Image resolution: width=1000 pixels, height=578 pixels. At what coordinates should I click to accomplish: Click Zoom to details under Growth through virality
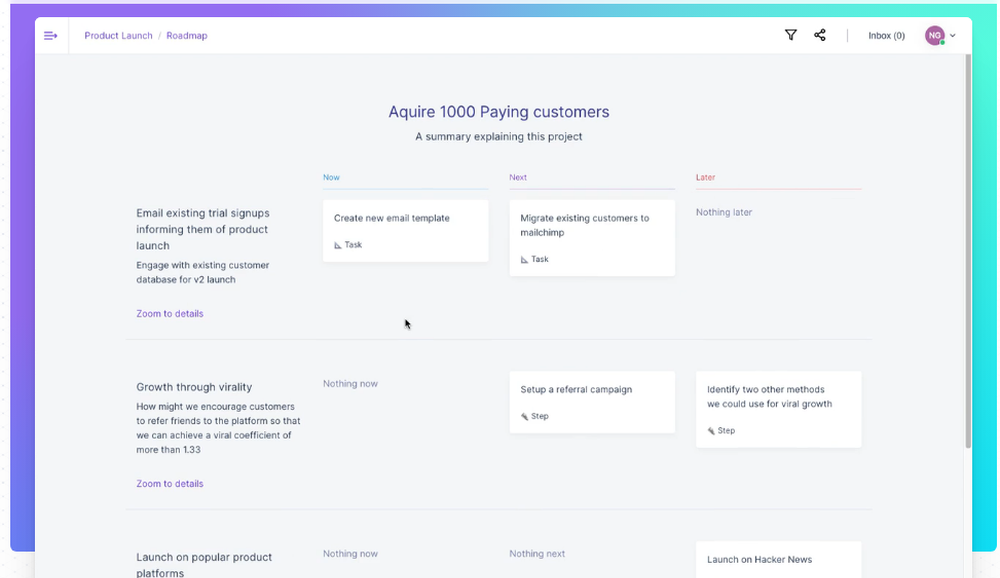170,484
